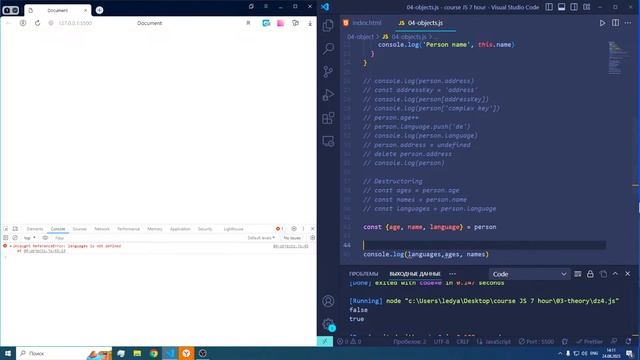Change the CRLF line ending

pyautogui.click(x=462, y=341)
